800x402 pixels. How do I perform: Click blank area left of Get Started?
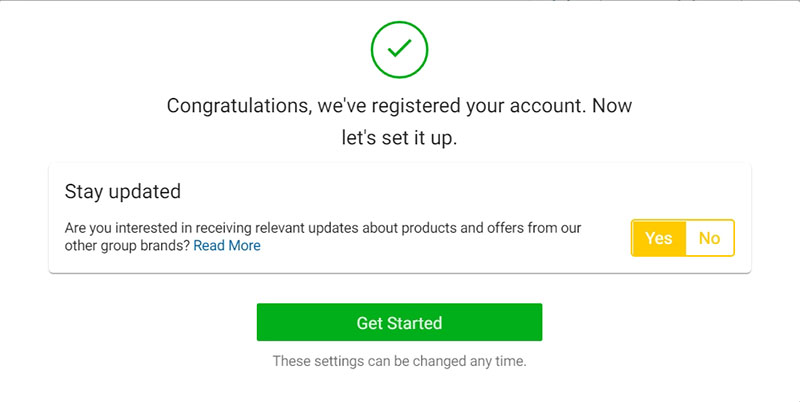pos(153,322)
